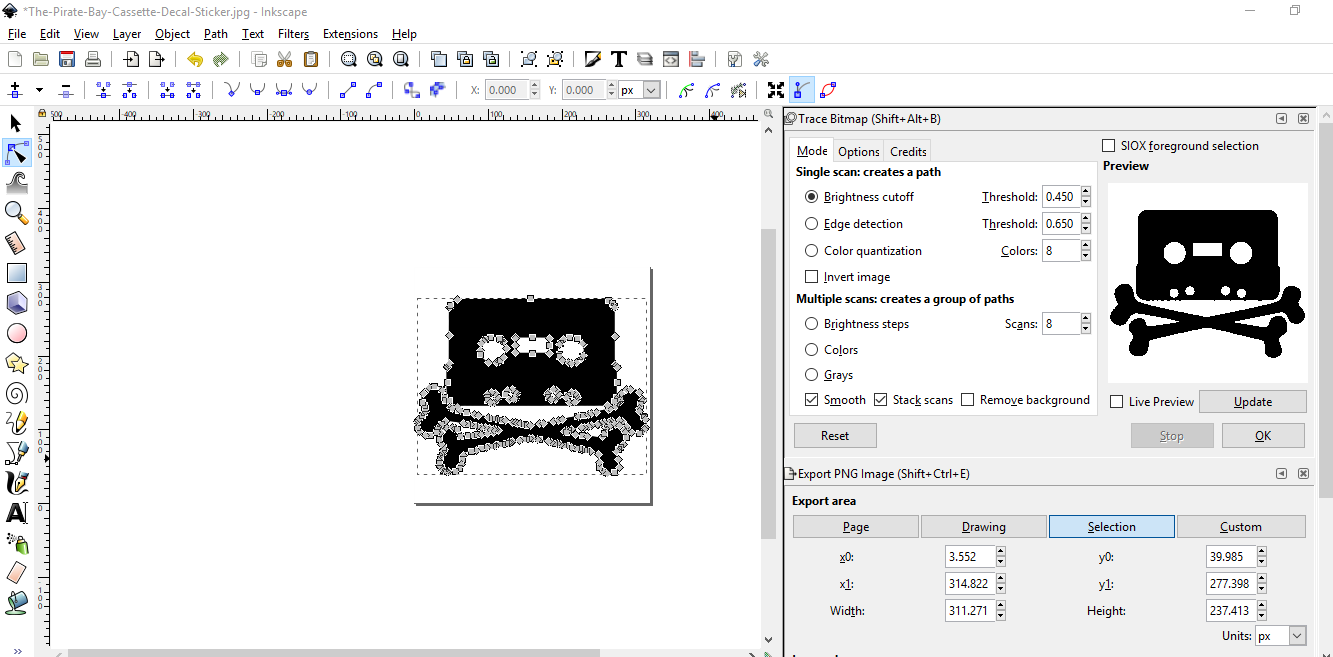The image size is (1333, 657).
Task: Open the Path menu
Action: click(x=216, y=34)
